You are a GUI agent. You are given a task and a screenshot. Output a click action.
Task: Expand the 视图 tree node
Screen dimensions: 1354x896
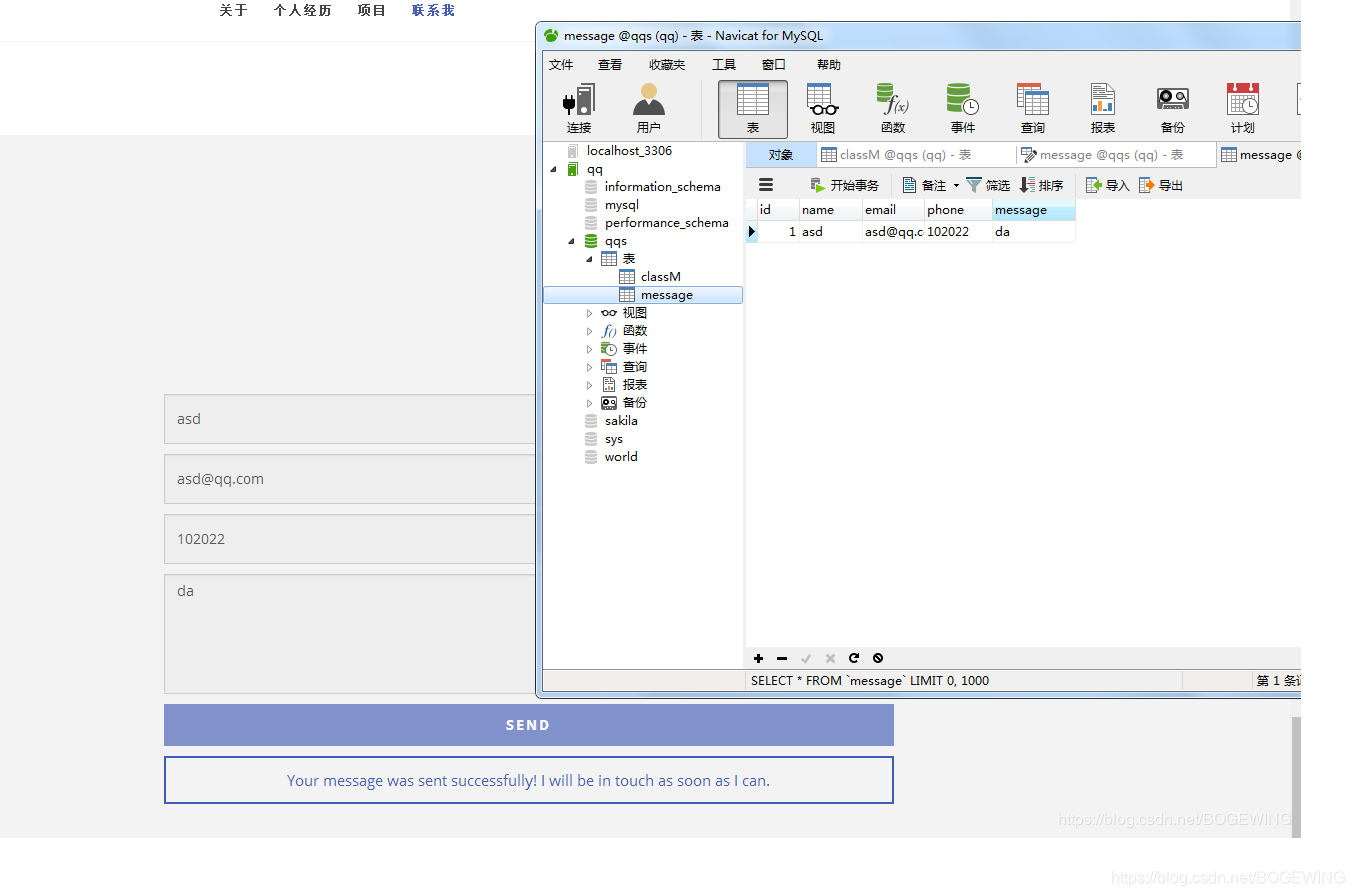coord(589,313)
